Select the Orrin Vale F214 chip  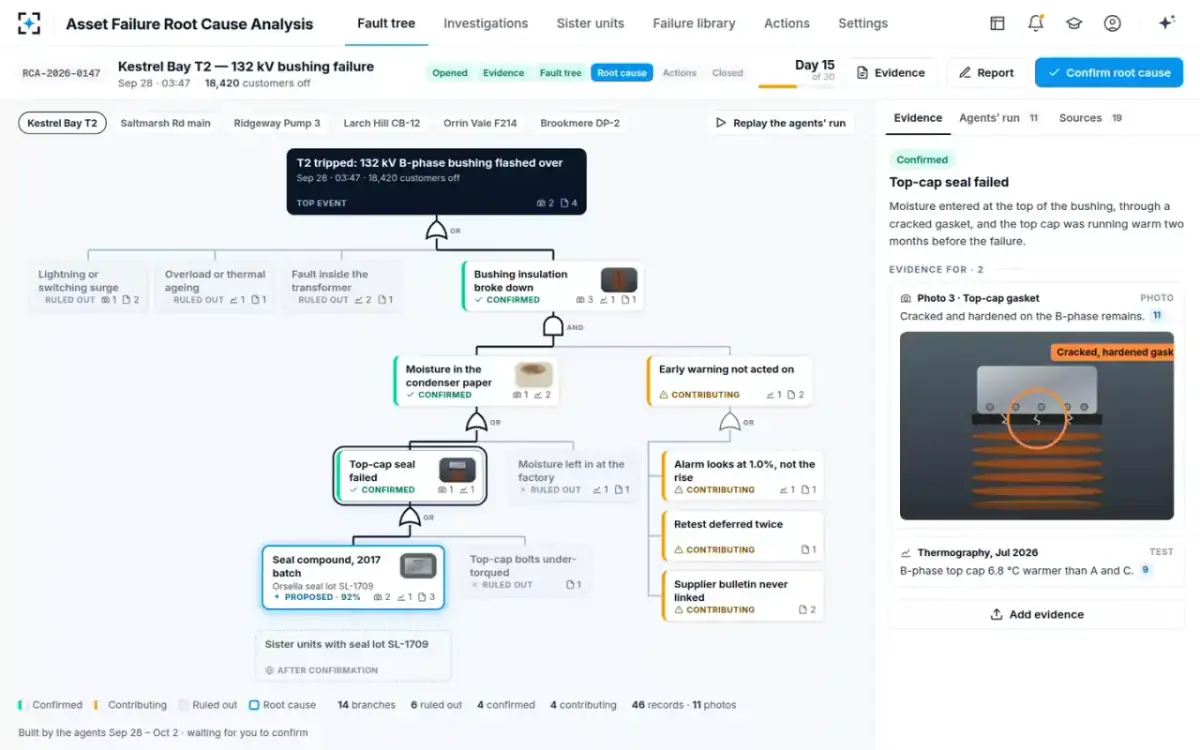tap(480, 123)
